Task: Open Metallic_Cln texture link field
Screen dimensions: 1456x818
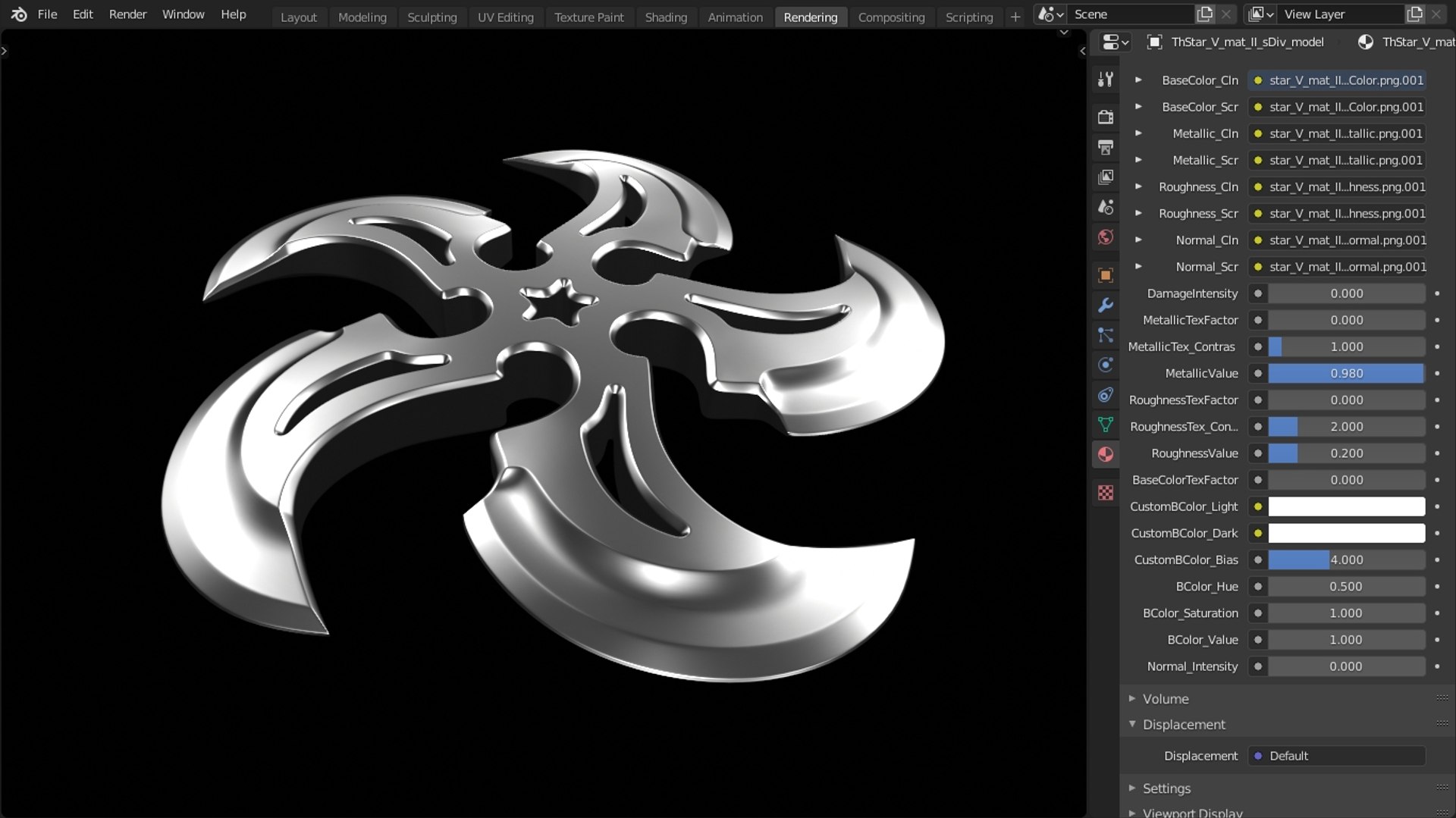Action: 1337,133
